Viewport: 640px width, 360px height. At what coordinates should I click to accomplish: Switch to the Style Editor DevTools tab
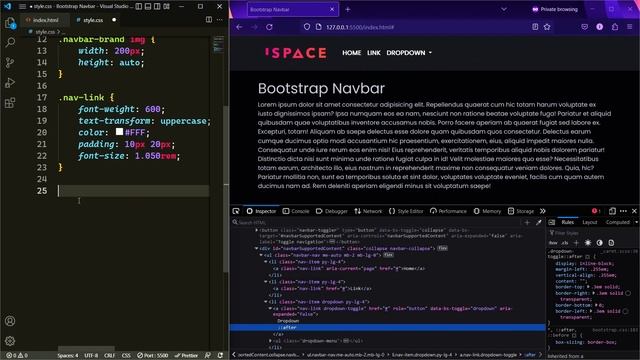pos(406,211)
